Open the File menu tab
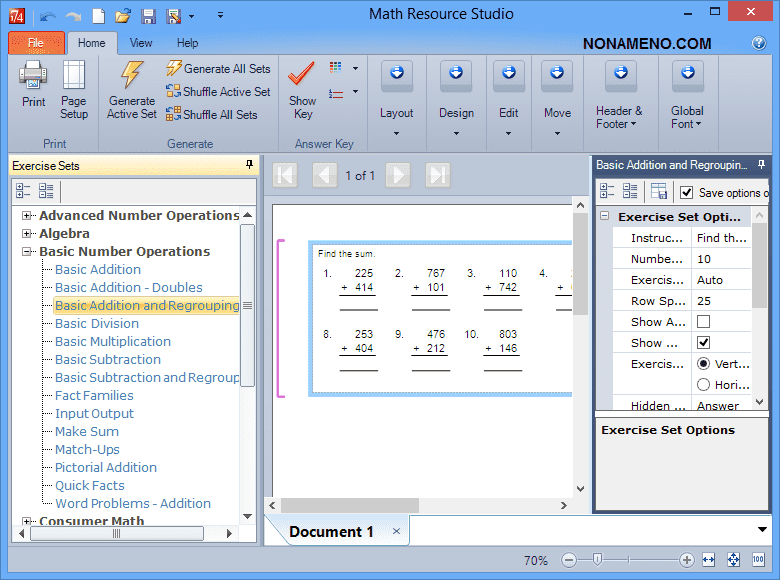Image resolution: width=780 pixels, height=580 pixels. (36, 43)
